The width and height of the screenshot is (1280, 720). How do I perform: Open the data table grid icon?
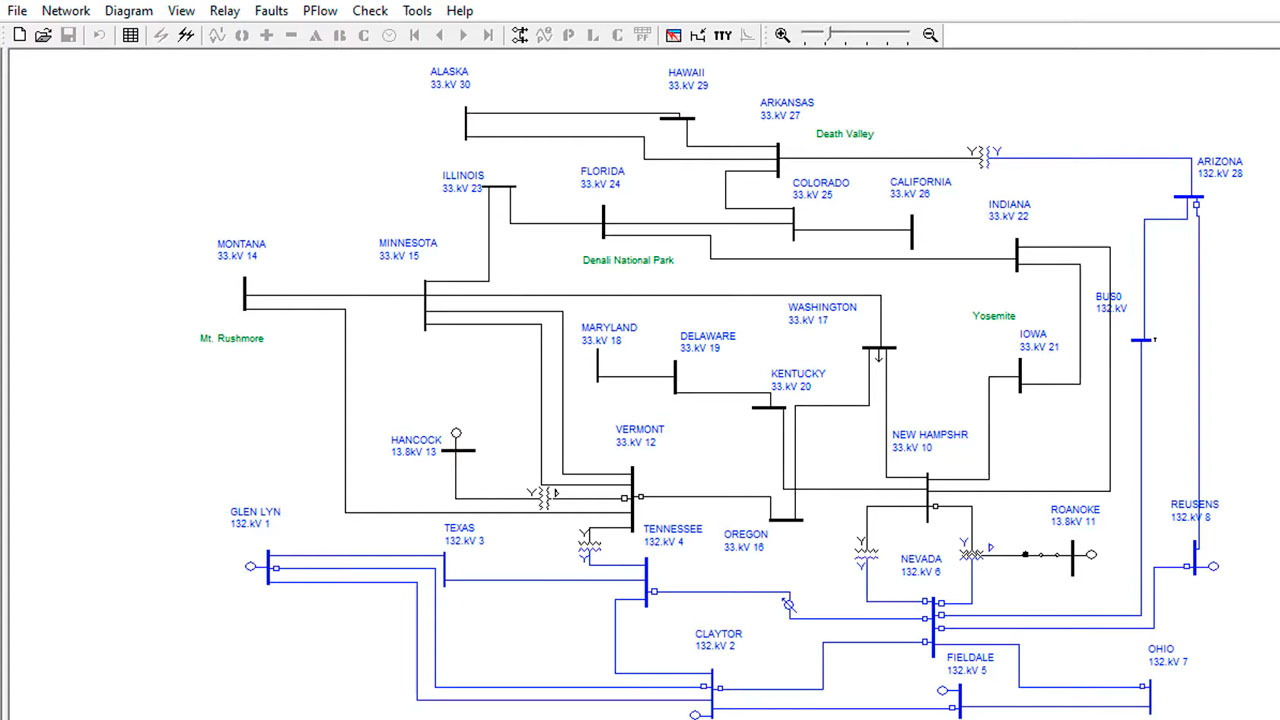(x=130, y=35)
